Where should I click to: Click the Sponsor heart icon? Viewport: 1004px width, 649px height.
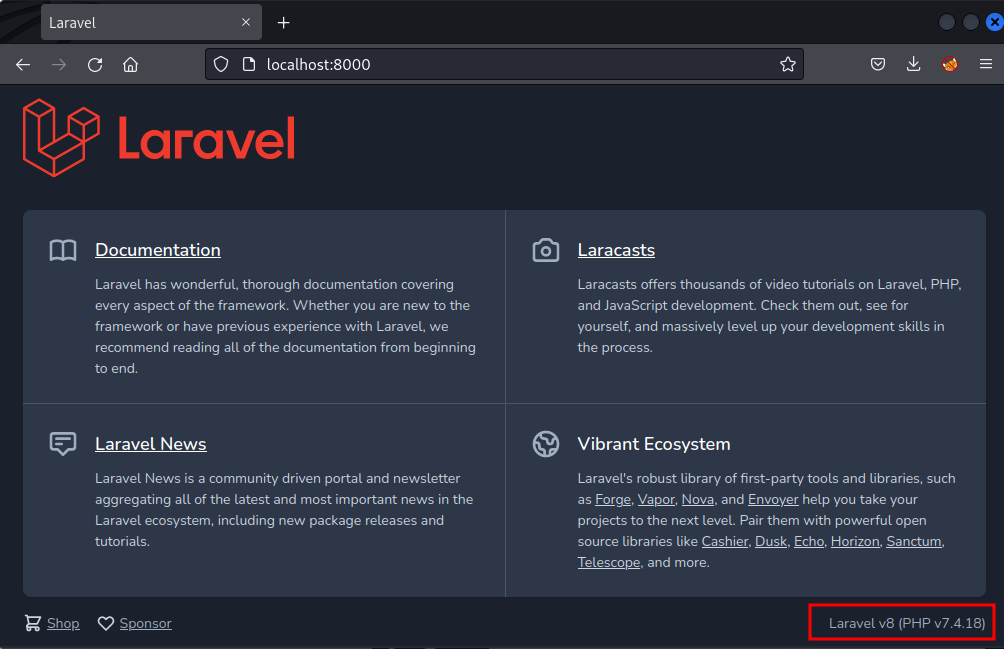pyautogui.click(x=106, y=623)
